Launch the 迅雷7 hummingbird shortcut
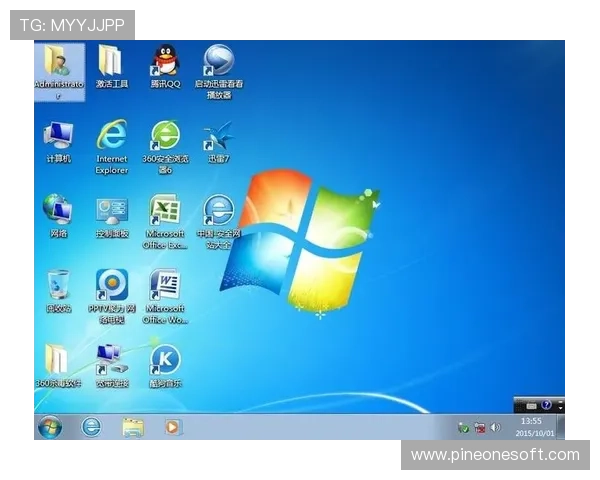 pos(218,142)
